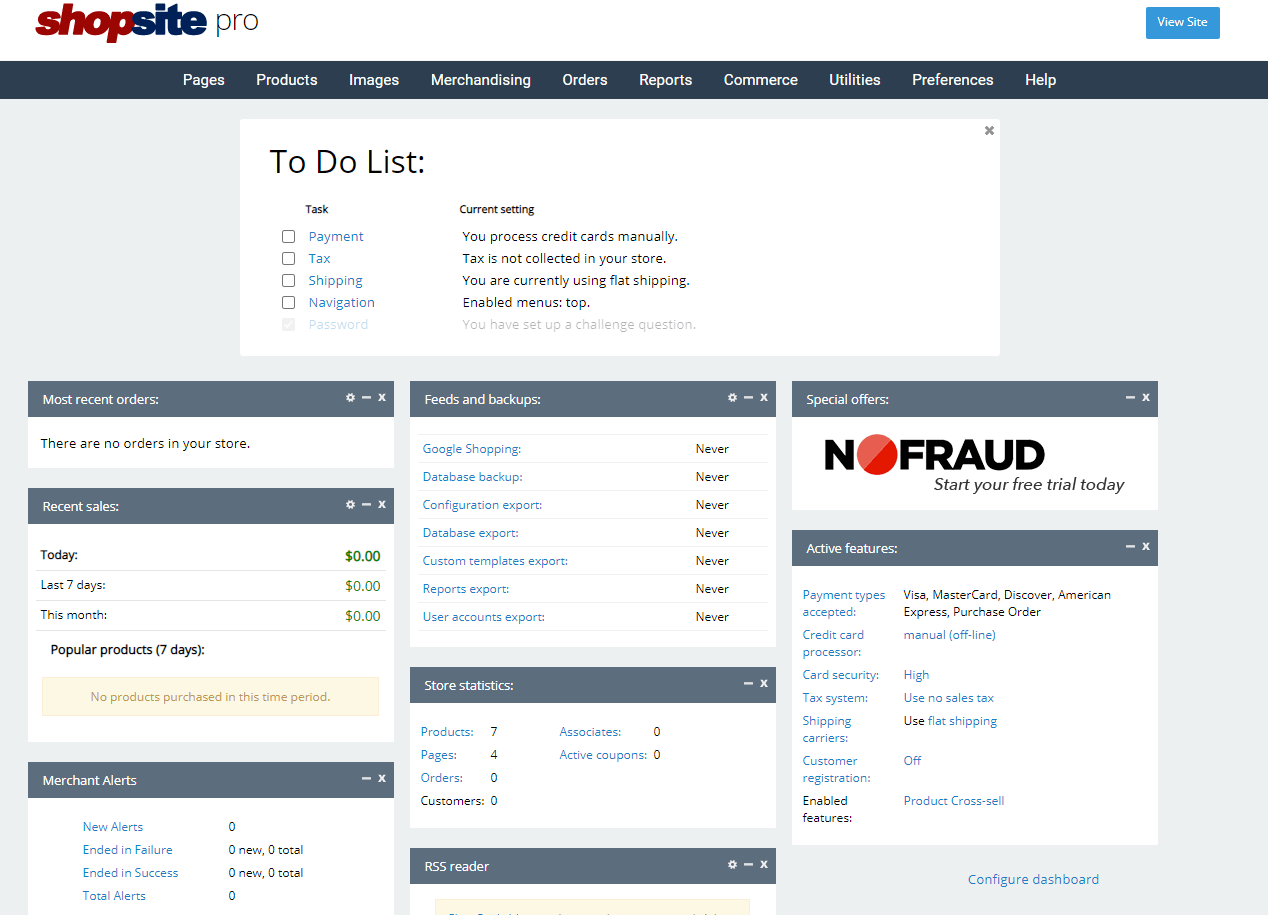1268x915 pixels.
Task: Open the Merchandising menu
Action: coord(480,80)
